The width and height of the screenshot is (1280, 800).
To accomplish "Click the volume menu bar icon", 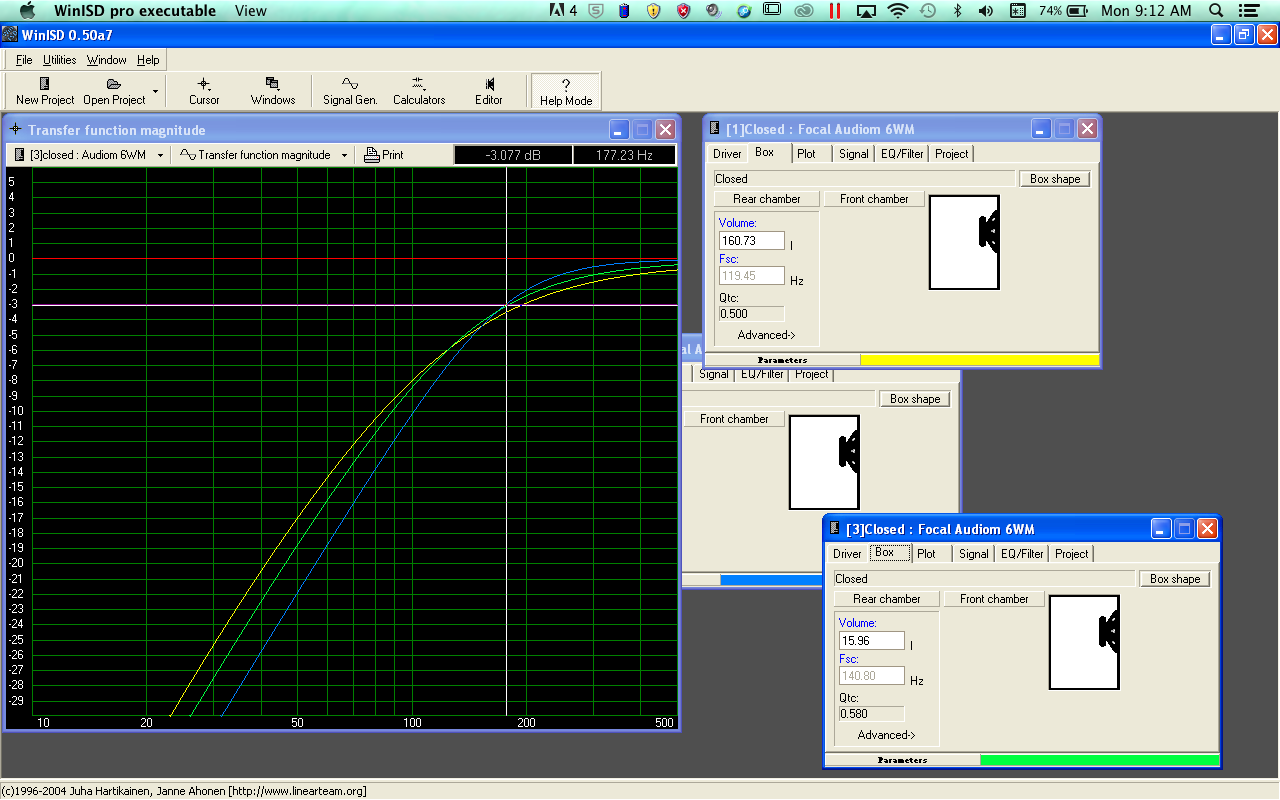I will 985,11.
